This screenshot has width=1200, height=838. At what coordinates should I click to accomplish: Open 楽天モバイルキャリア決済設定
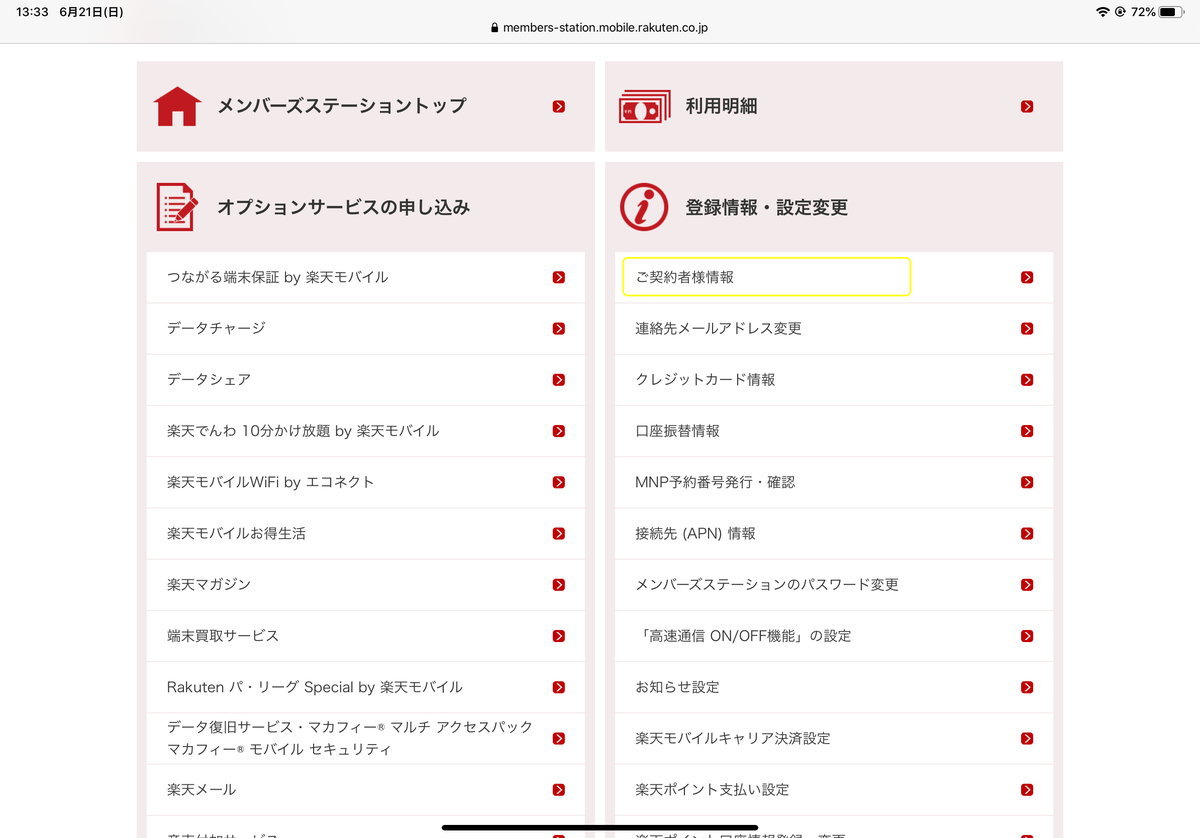(x=834, y=739)
